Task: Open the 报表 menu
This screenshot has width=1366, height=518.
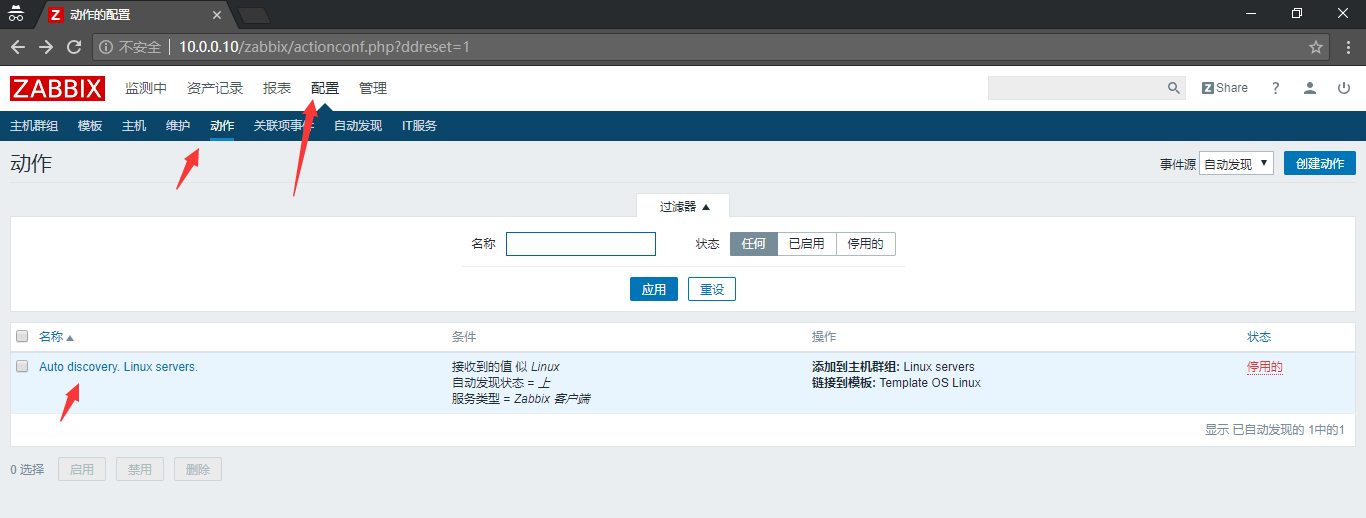Action: [277, 88]
